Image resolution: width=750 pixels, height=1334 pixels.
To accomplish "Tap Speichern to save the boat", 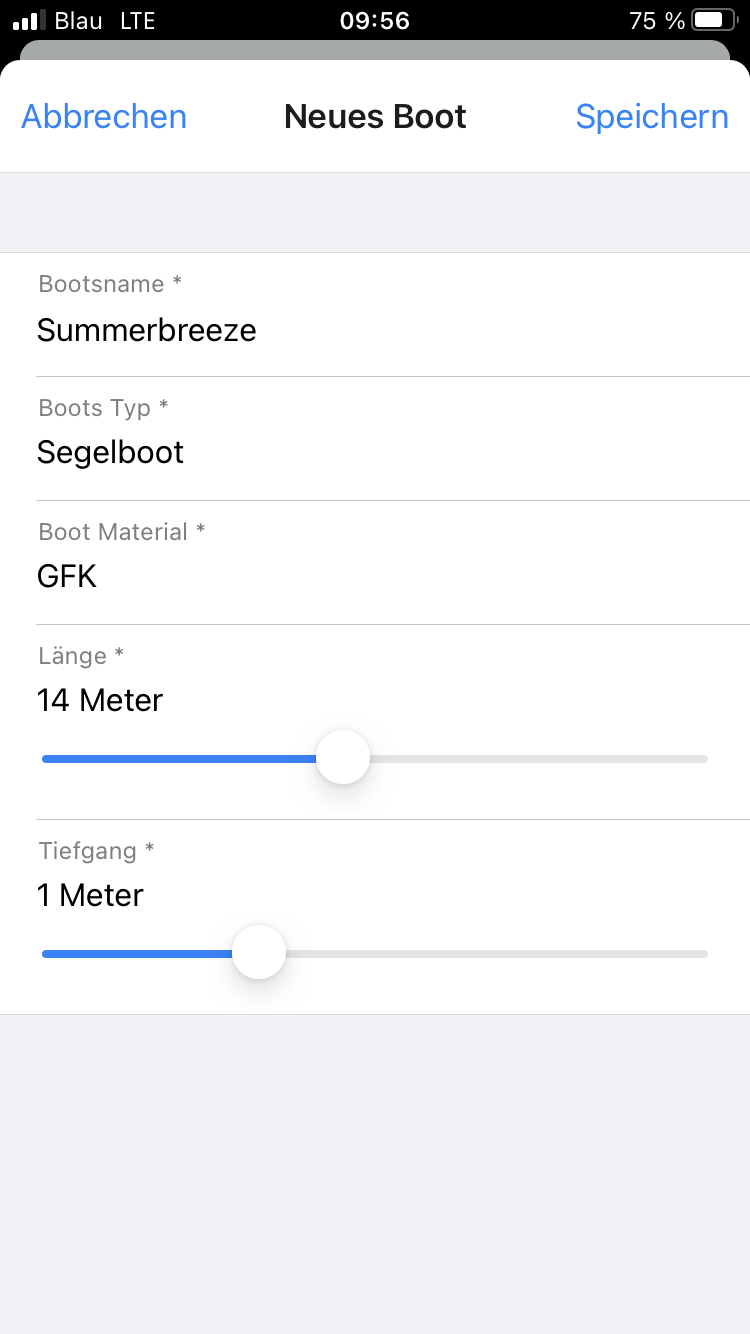I will [x=652, y=117].
